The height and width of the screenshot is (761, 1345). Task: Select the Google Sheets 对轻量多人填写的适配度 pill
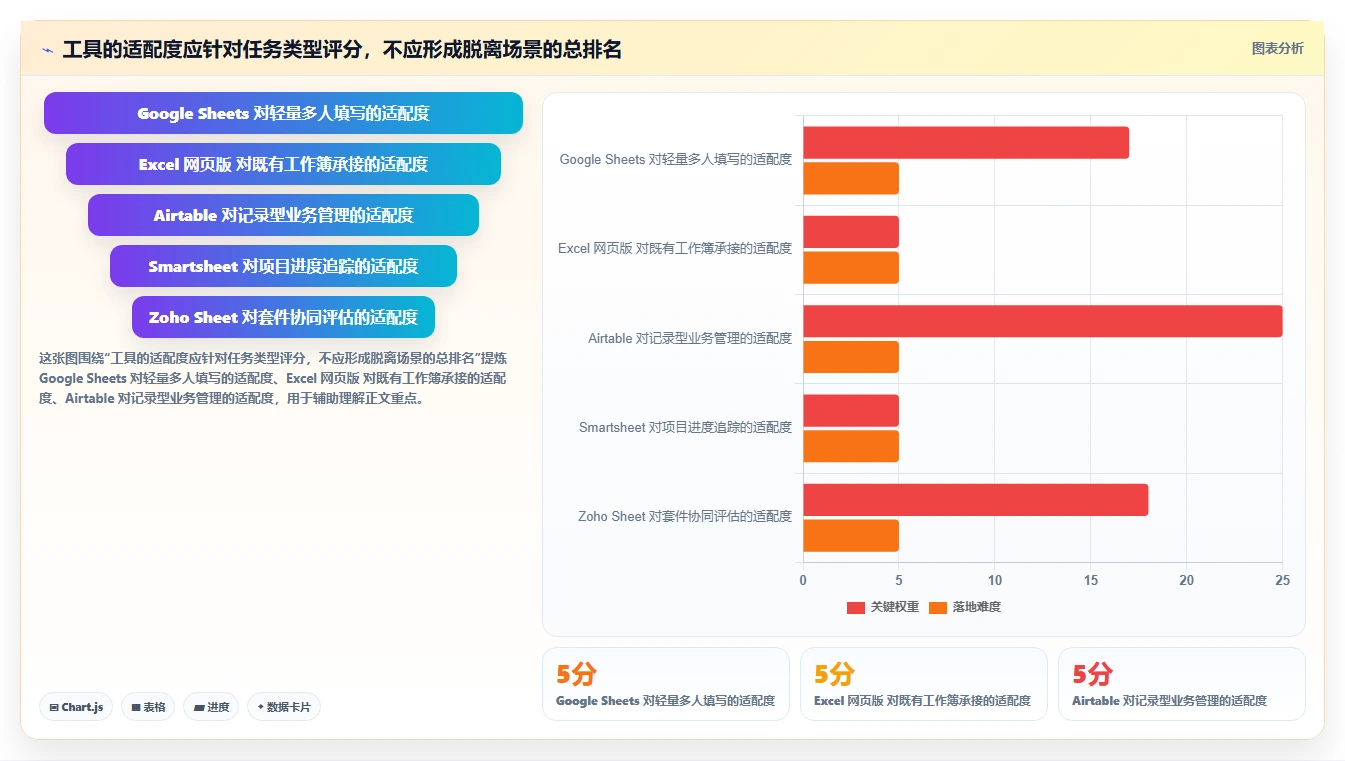tap(283, 113)
